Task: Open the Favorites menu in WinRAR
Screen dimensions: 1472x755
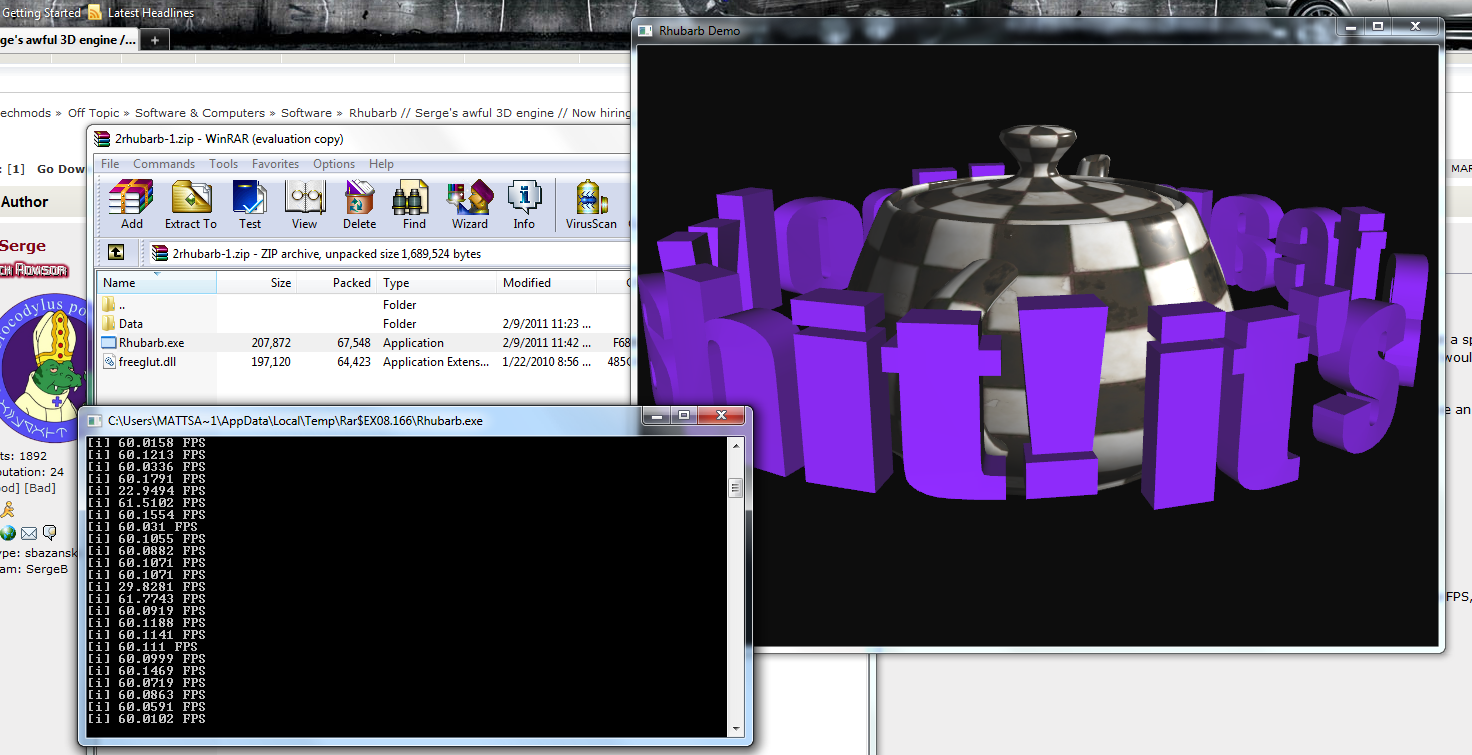Action: (x=275, y=164)
